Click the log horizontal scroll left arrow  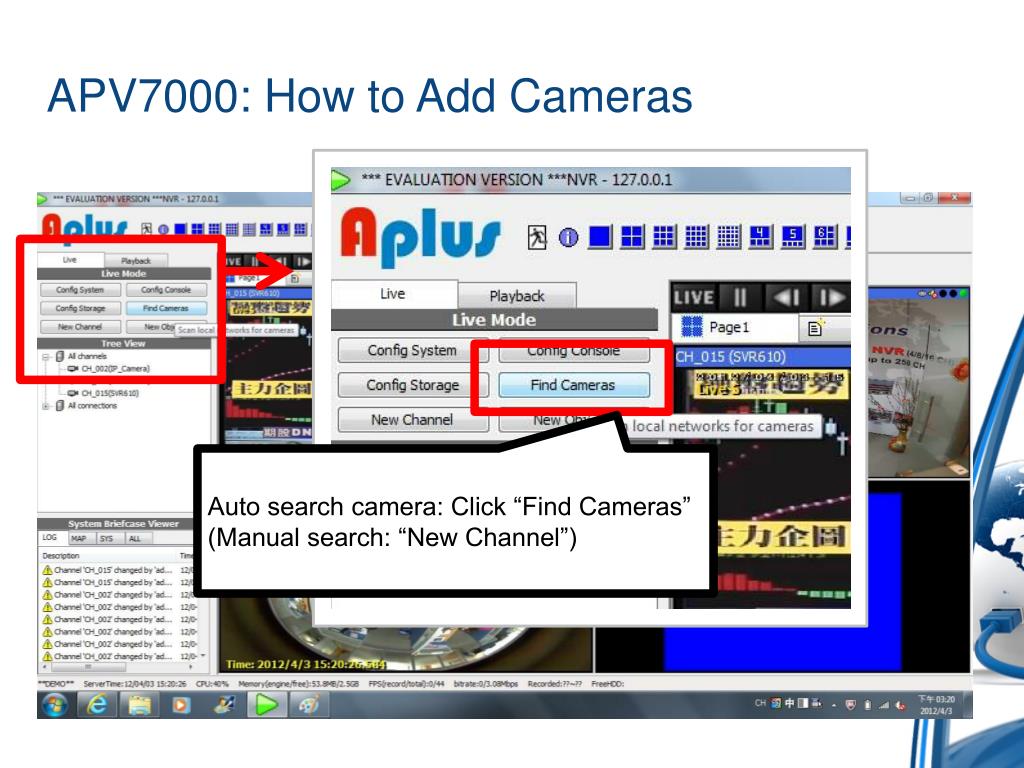click(x=44, y=667)
